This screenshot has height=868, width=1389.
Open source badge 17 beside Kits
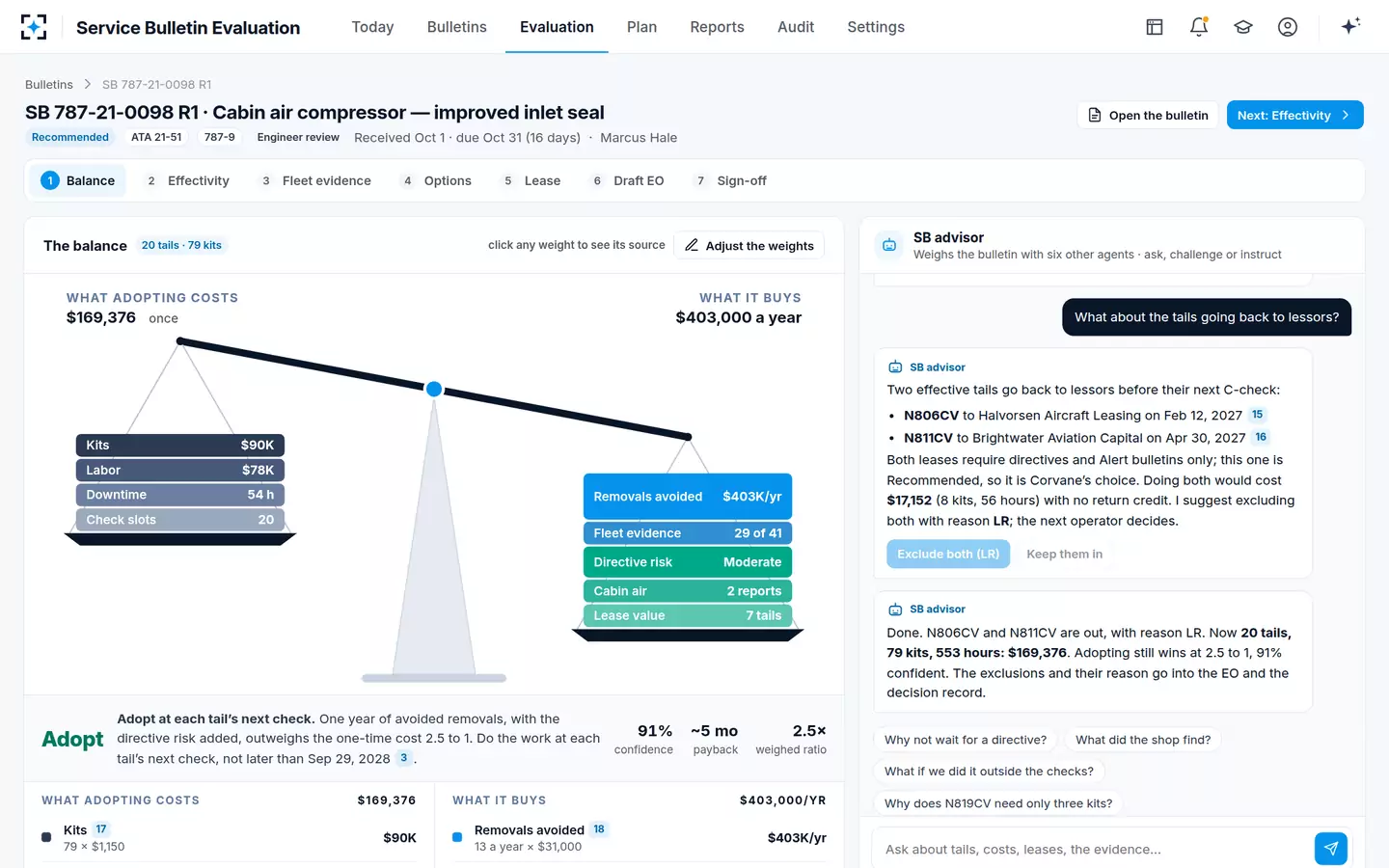101,829
